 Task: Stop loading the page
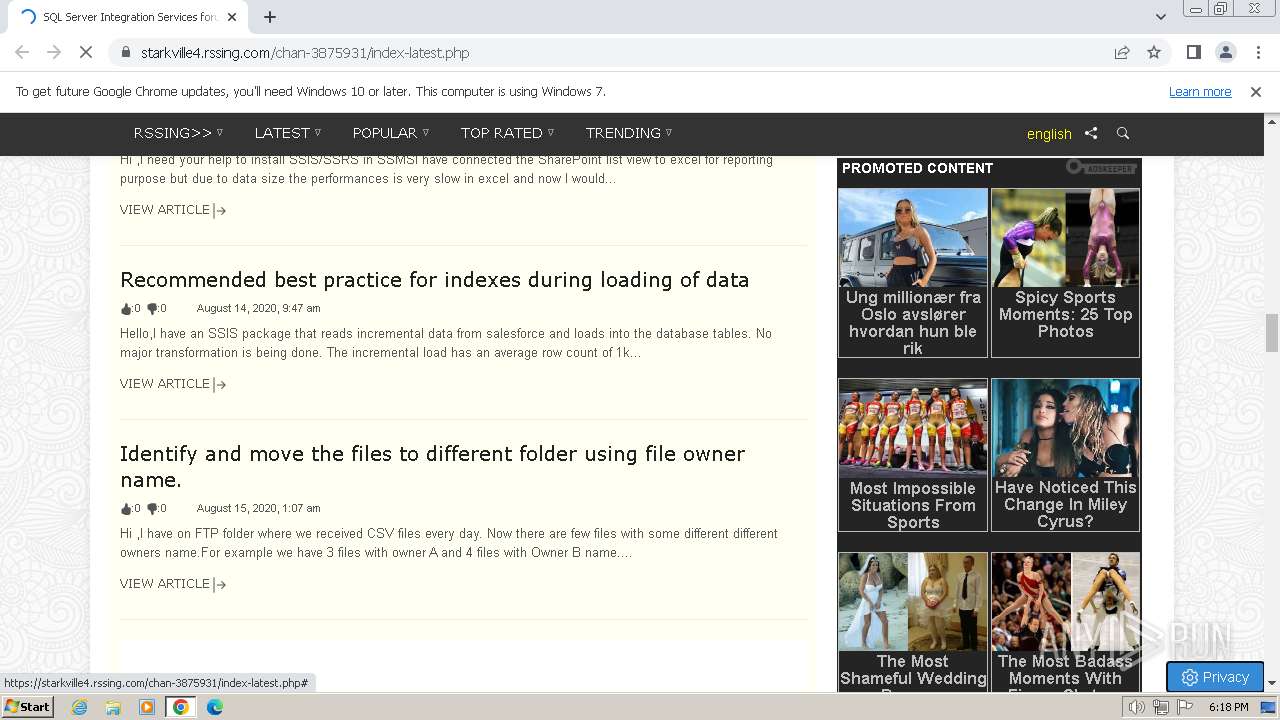pos(86,52)
